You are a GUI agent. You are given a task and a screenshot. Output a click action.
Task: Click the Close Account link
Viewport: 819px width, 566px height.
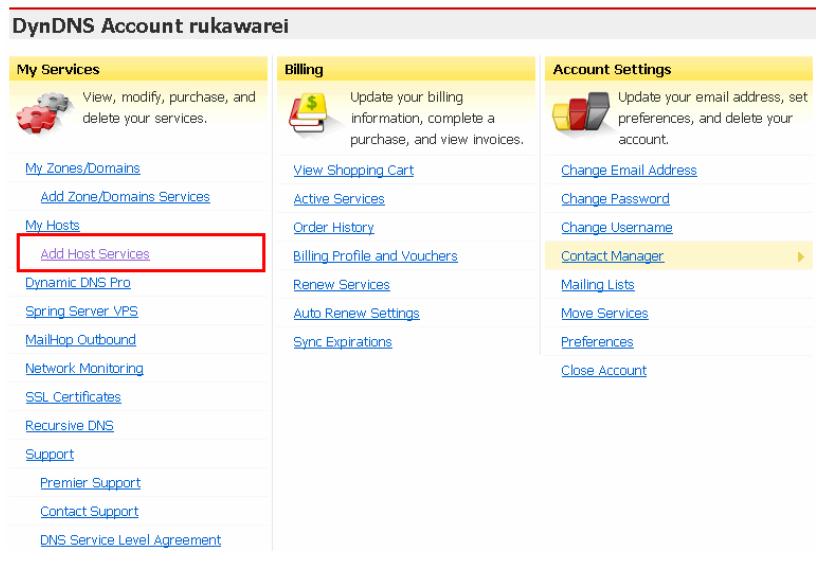604,371
